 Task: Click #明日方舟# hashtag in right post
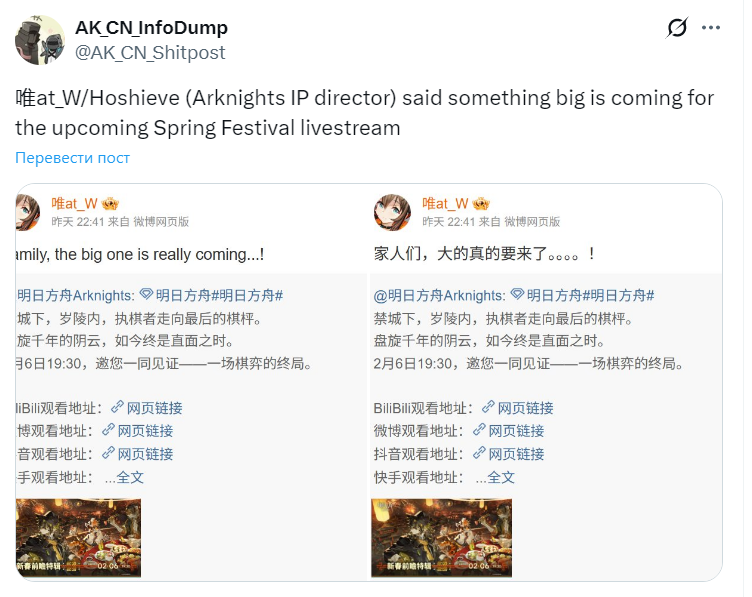[622, 295]
